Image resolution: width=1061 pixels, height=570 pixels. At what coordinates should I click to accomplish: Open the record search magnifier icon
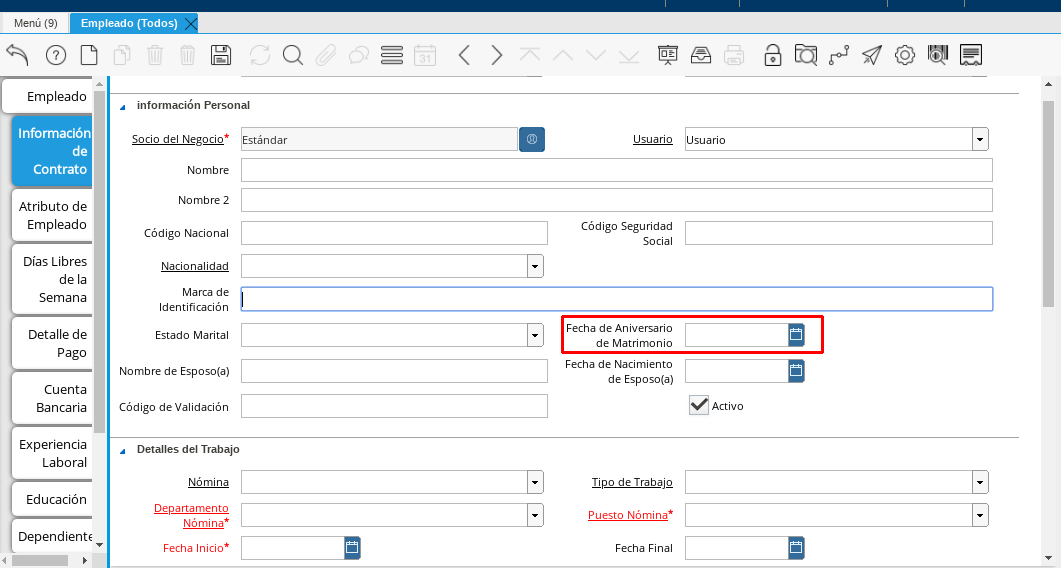click(292, 55)
